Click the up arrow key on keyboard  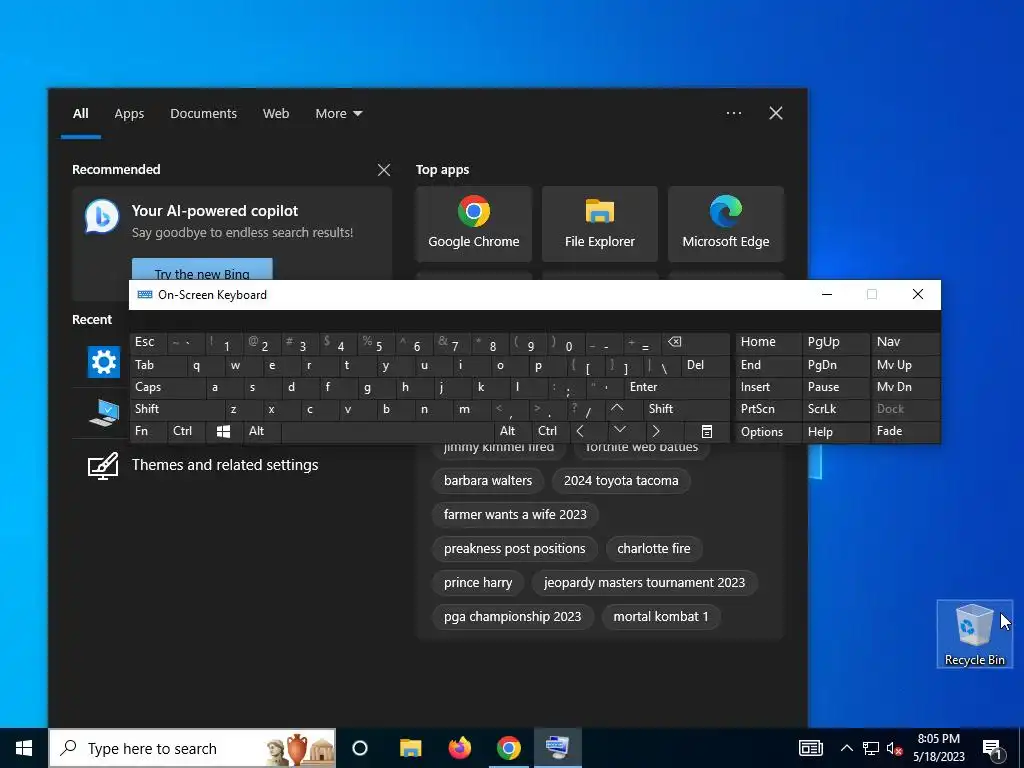tap(617, 409)
